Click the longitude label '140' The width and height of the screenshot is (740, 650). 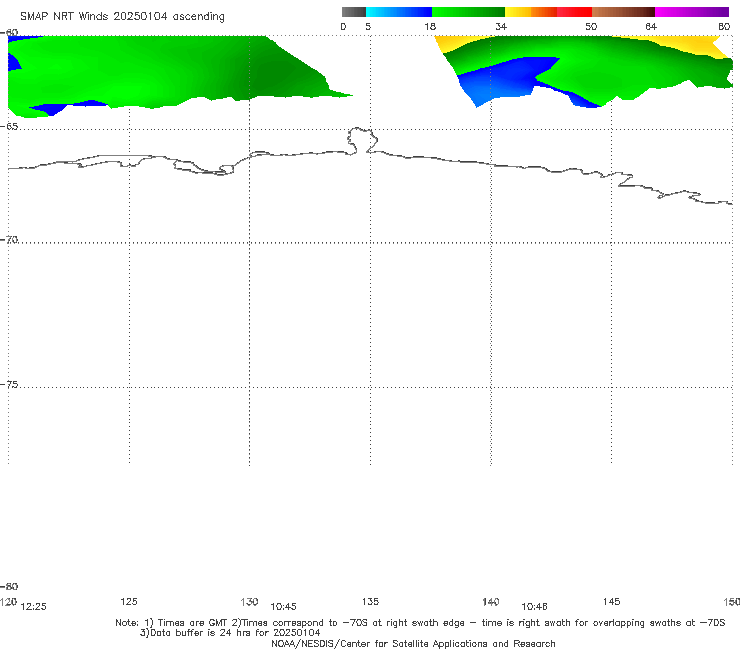pyautogui.click(x=491, y=601)
